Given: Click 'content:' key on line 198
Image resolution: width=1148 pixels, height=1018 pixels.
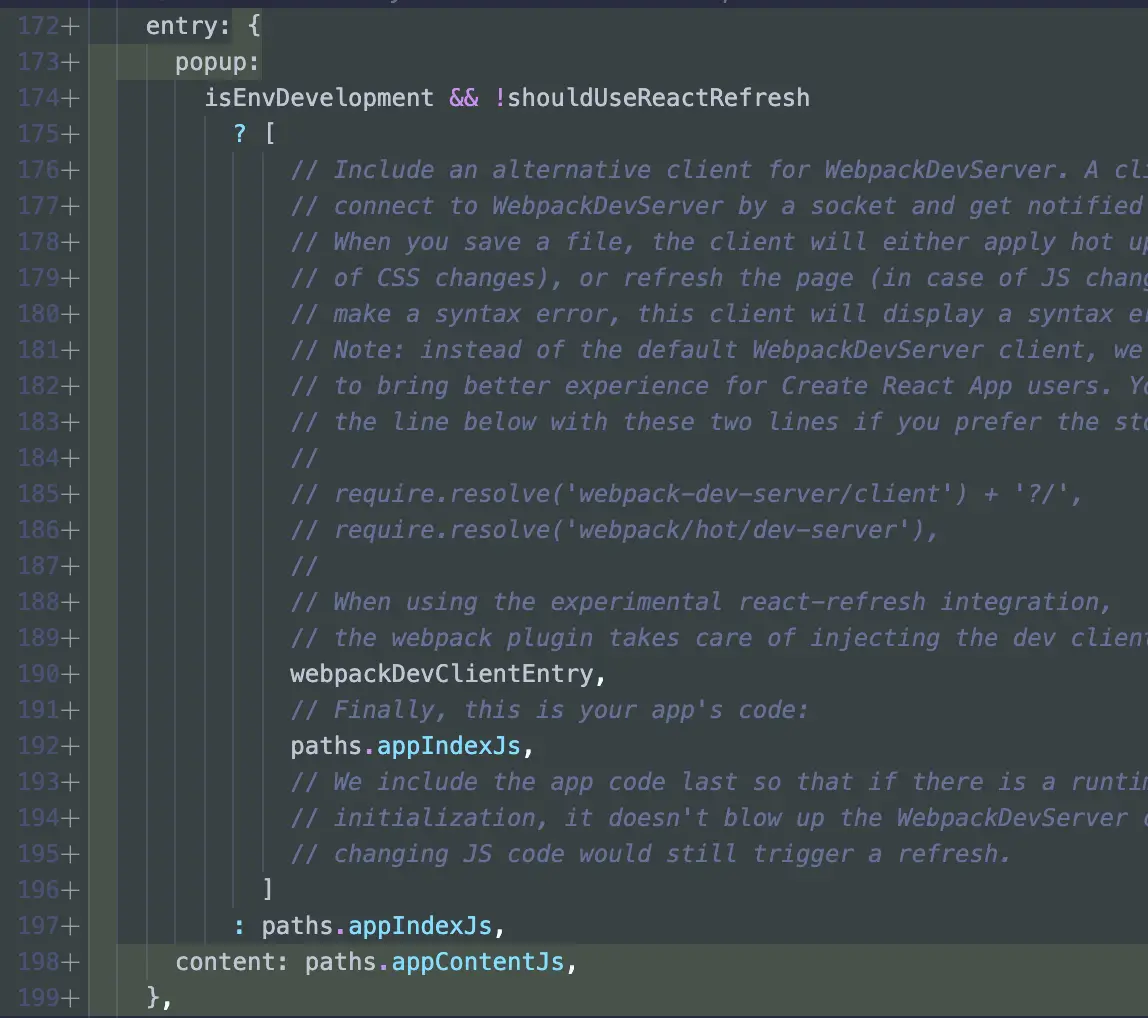Looking at the screenshot, I should point(232,962).
